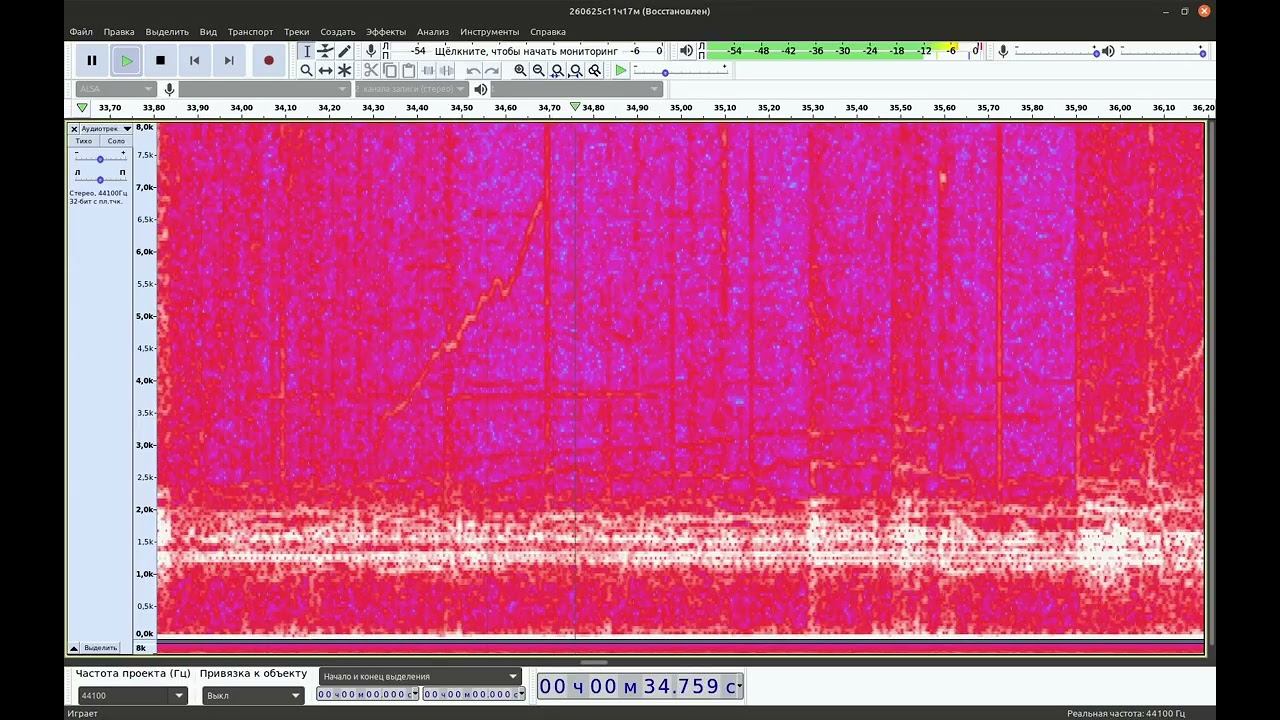The height and width of the screenshot is (720, 1280).
Task: Skip to the end of the track
Action: (x=229, y=60)
